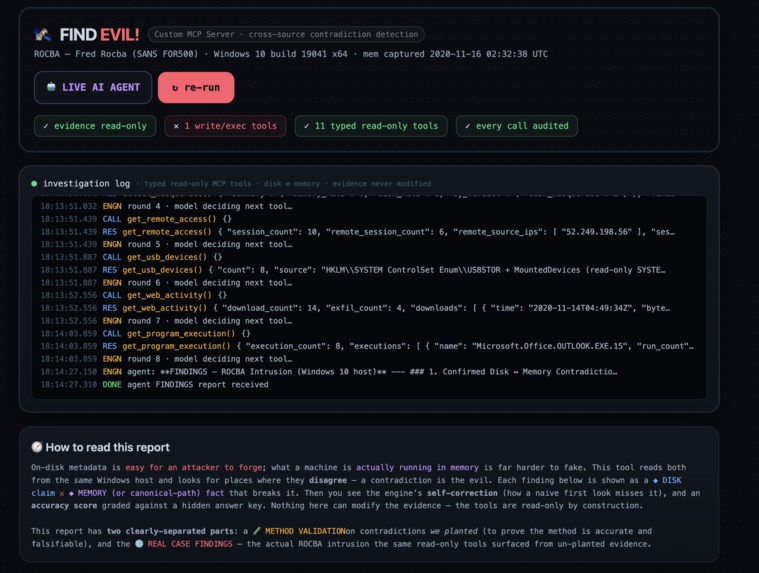The width and height of the screenshot is (759, 573).
Task: Click the 'round 6 · model deciding' line
Action: 166,283
